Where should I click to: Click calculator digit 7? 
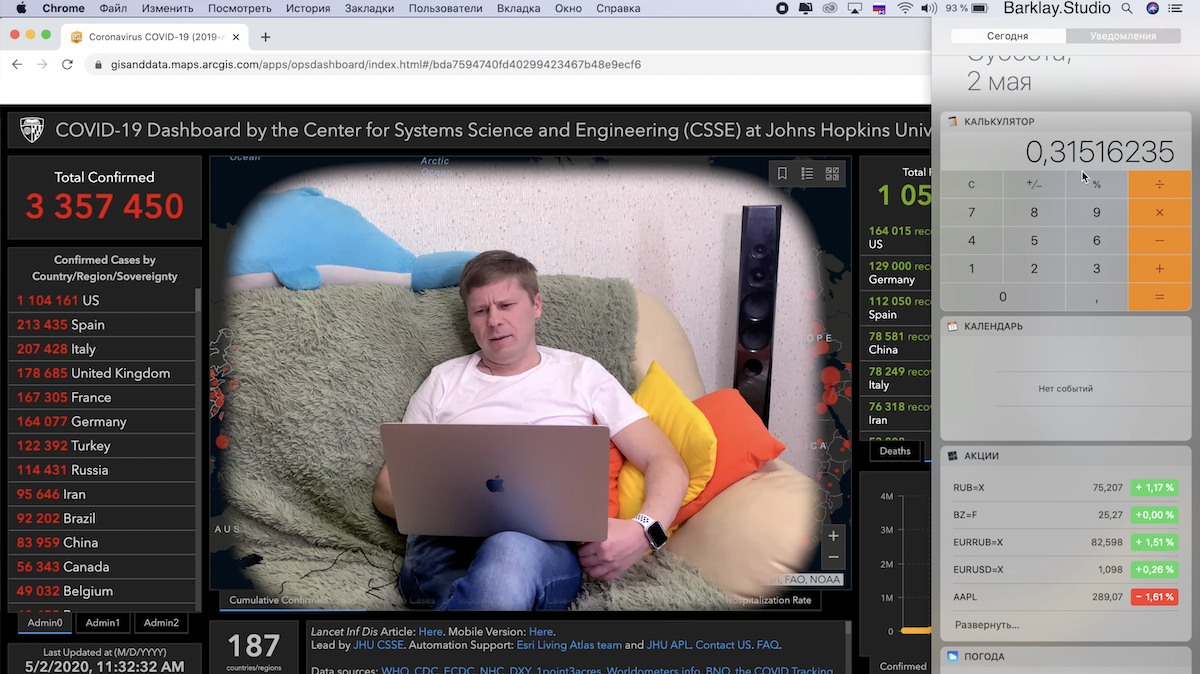(x=971, y=212)
